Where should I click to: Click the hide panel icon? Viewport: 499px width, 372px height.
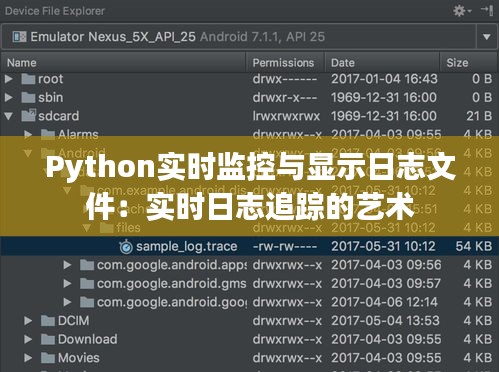[x=487, y=10]
